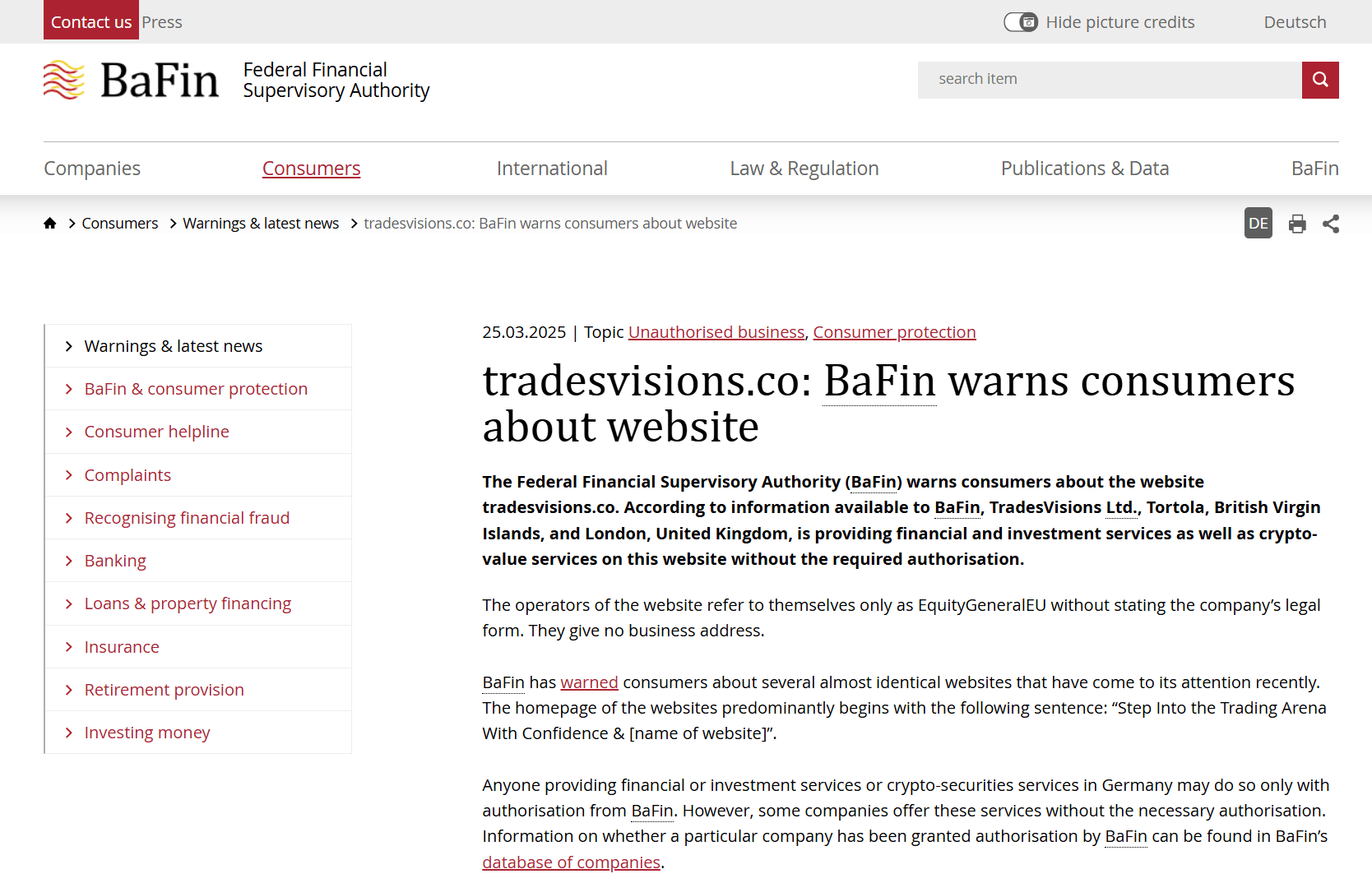
Task: Switch language via Deutsch link
Action: 1295,22
